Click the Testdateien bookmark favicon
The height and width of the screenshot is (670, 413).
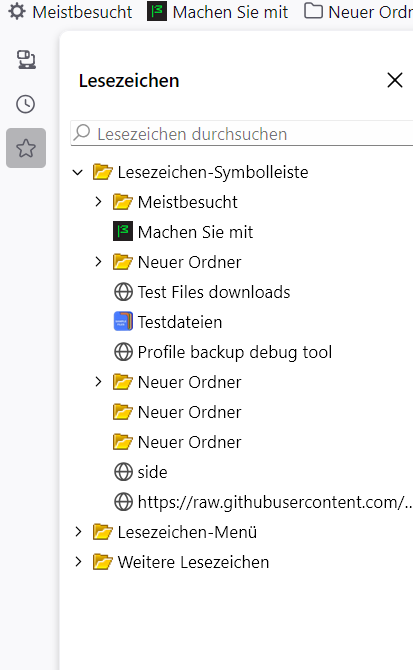[x=123, y=322]
